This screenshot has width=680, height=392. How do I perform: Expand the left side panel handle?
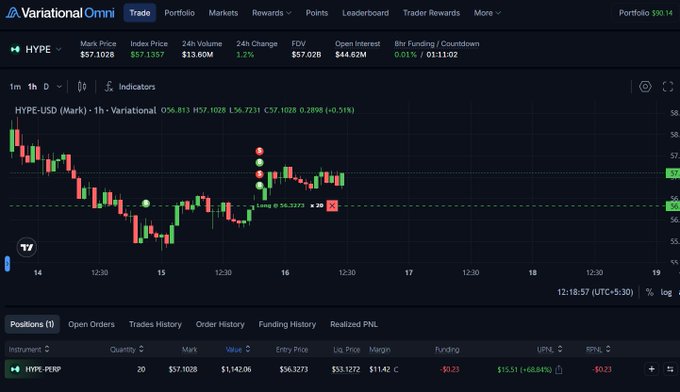click(7, 264)
